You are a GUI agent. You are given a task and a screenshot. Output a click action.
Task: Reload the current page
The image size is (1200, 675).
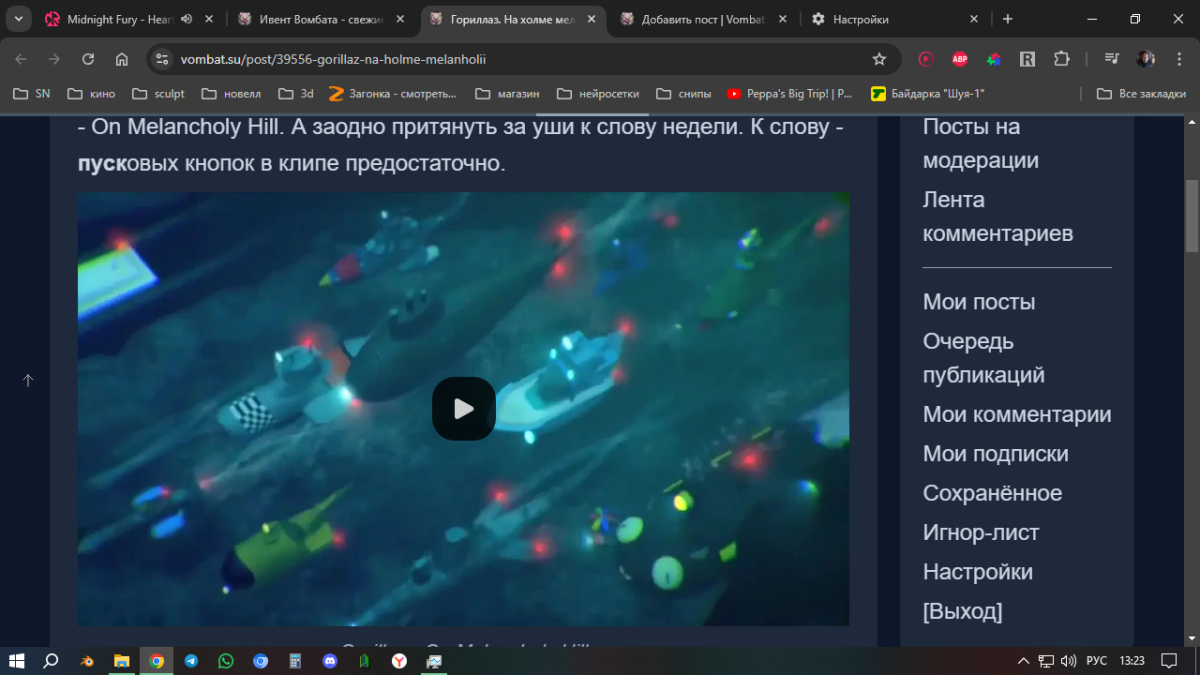click(x=88, y=59)
